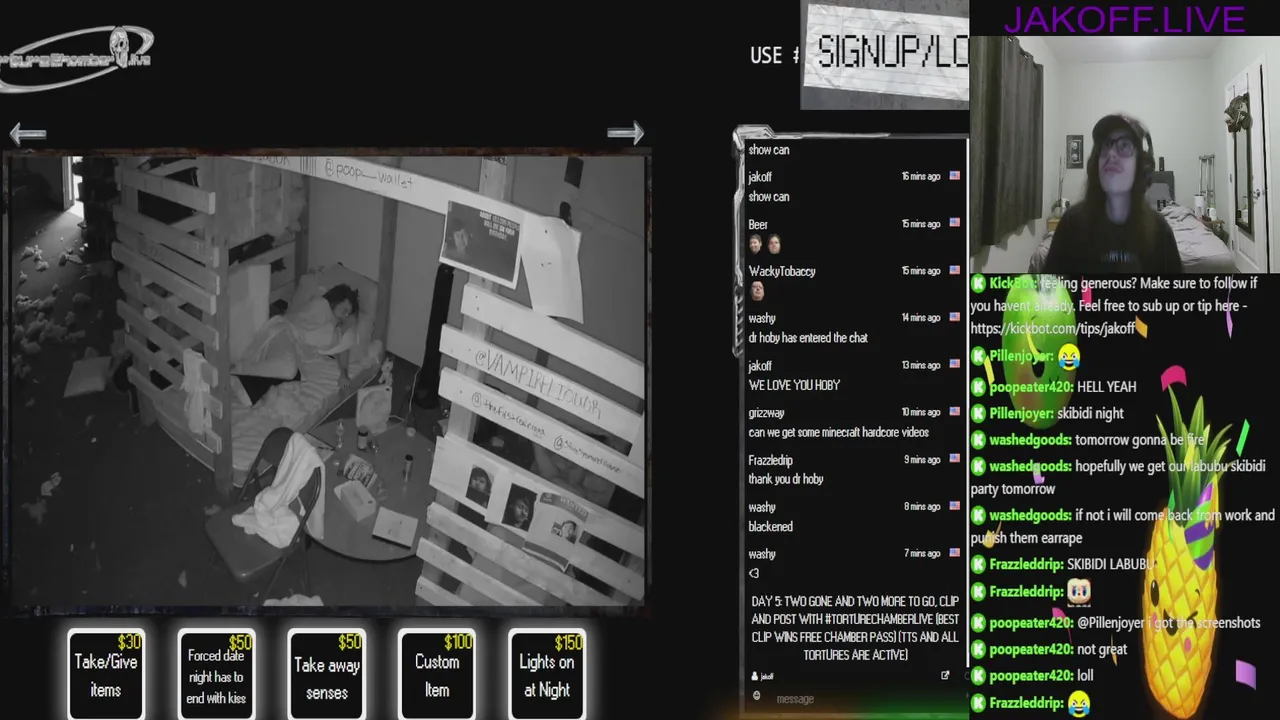Viewport: 1280px width, 720px height.
Task: Click the 'USE #' header text
Action: tap(774, 55)
